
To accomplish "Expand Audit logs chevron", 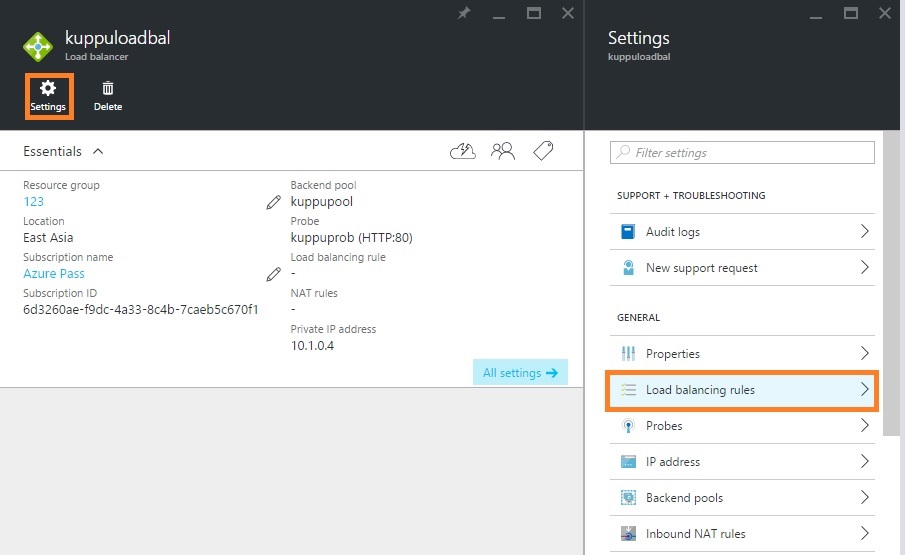I will (865, 232).
